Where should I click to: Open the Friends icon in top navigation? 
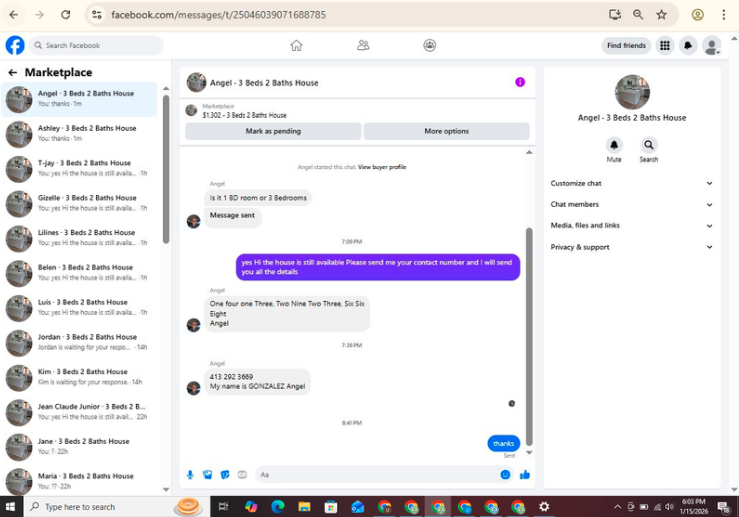pyautogui.click(x=363, y=45)
